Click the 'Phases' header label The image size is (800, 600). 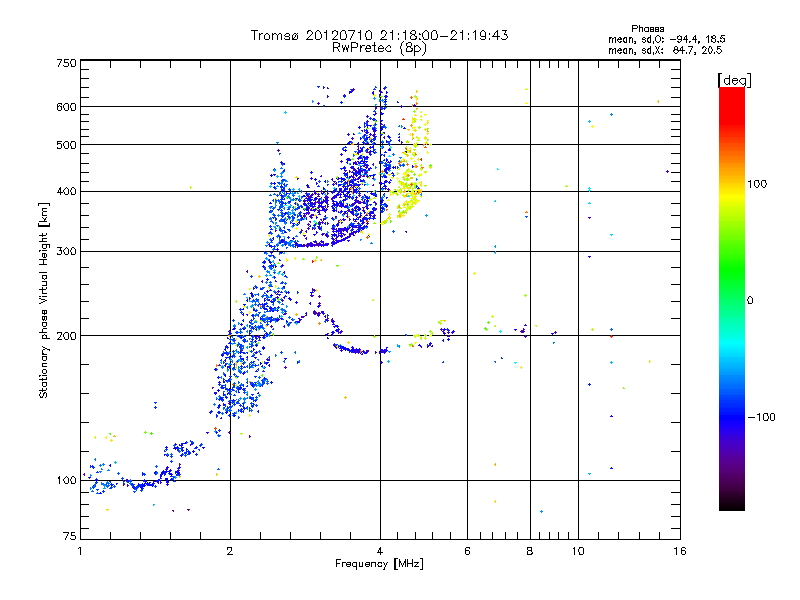pos(647,29)
